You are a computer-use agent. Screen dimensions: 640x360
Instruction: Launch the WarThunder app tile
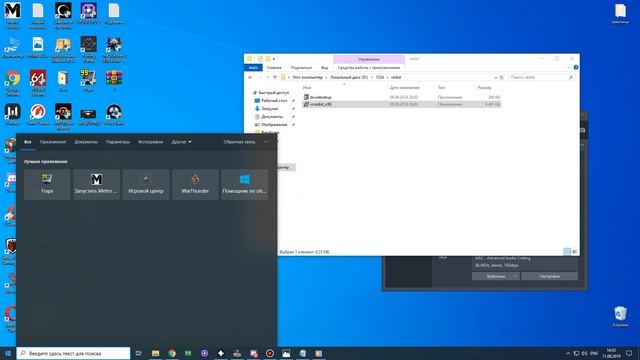point(195,184)
